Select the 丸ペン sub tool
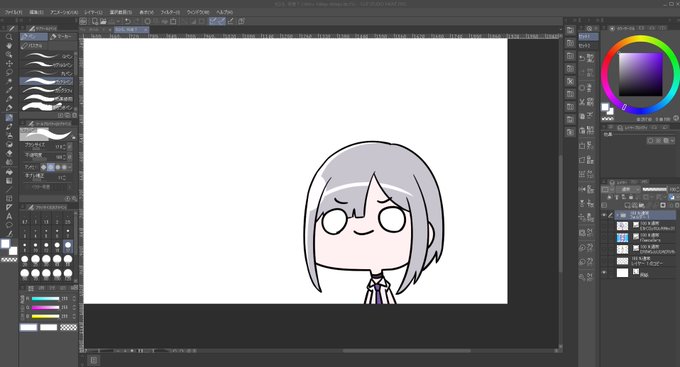 point(47,73)
